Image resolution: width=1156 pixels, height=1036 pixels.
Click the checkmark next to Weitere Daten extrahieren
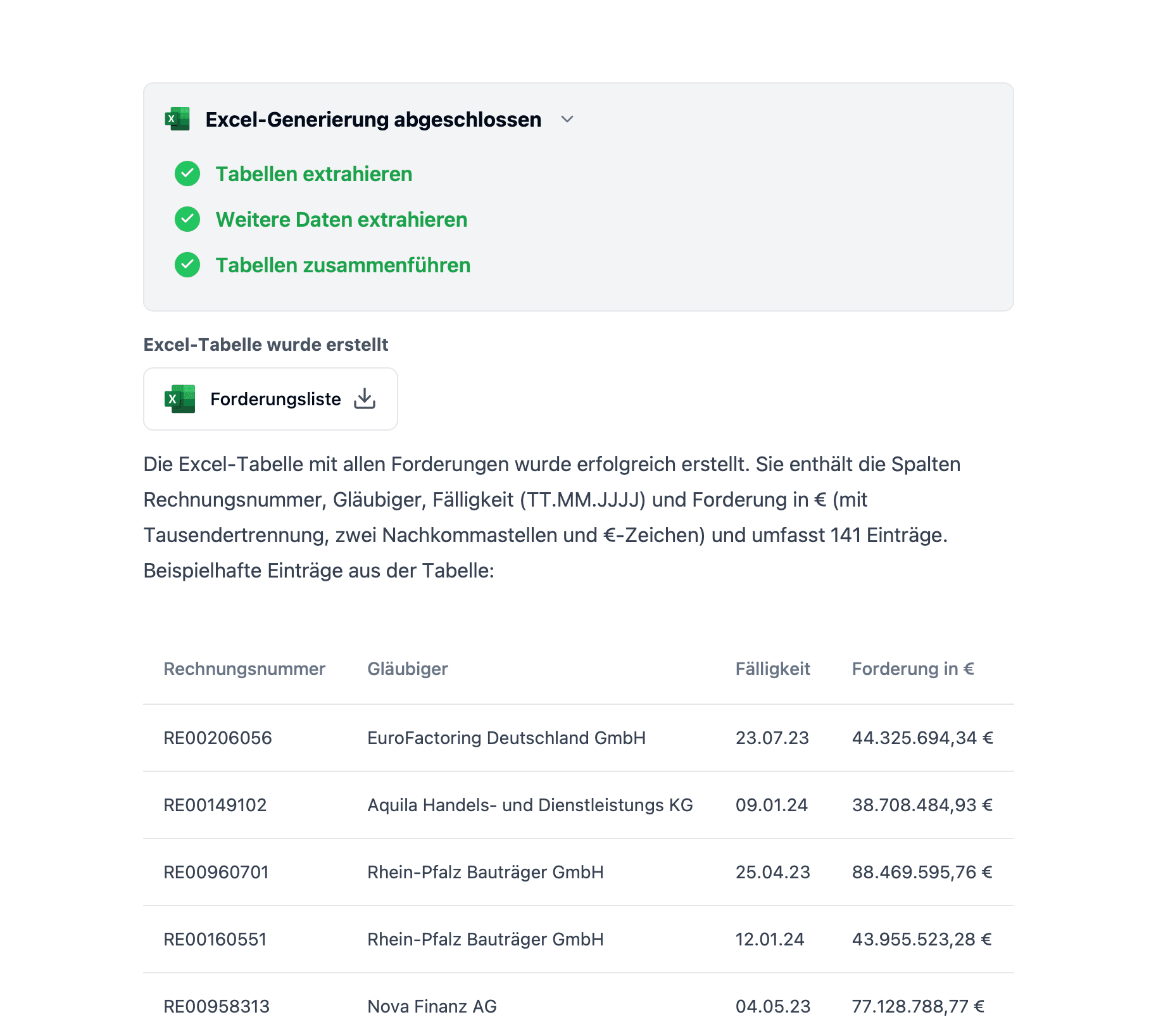coord(187,219)
